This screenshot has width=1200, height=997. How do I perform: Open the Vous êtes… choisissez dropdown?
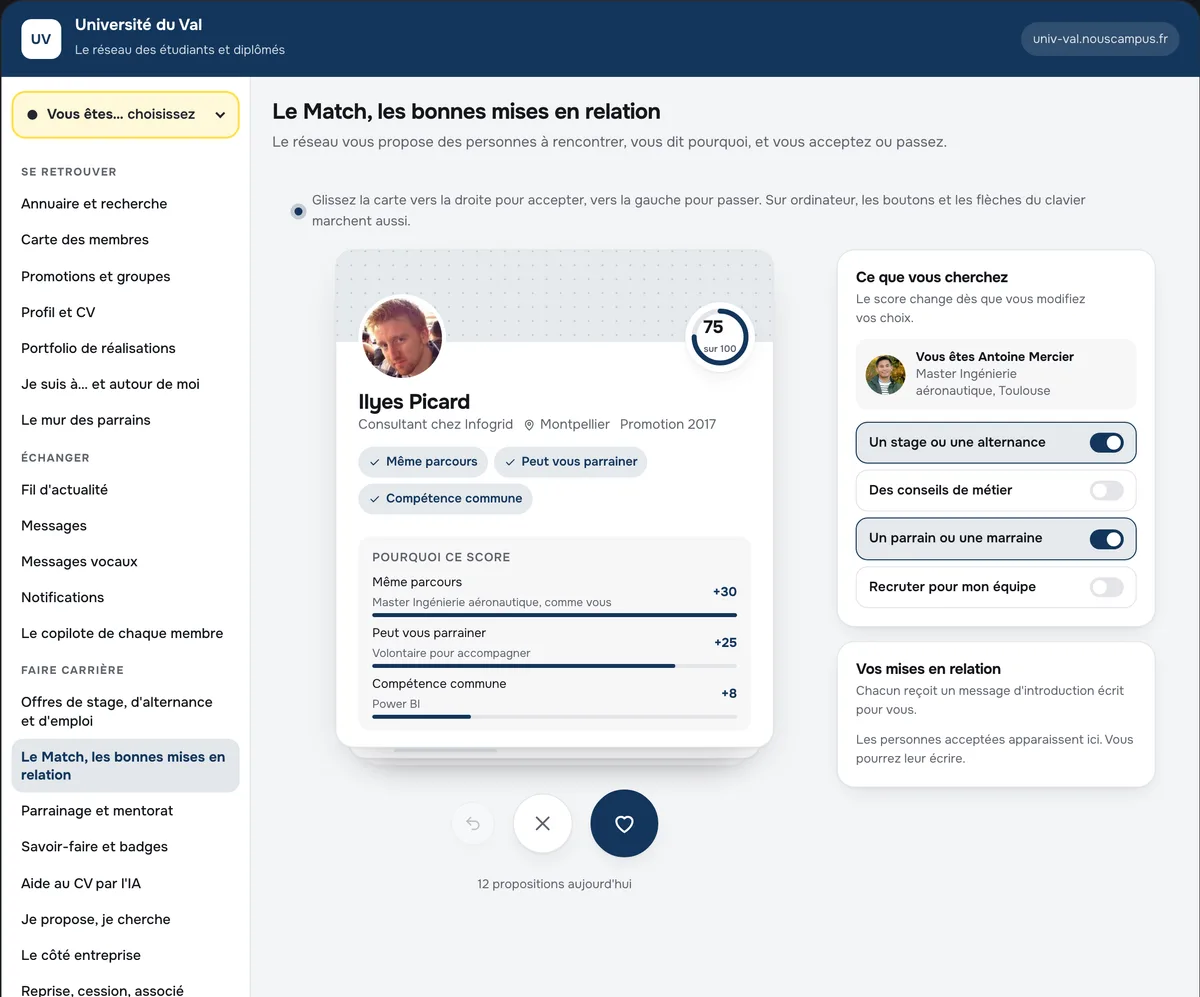[126, 115]
